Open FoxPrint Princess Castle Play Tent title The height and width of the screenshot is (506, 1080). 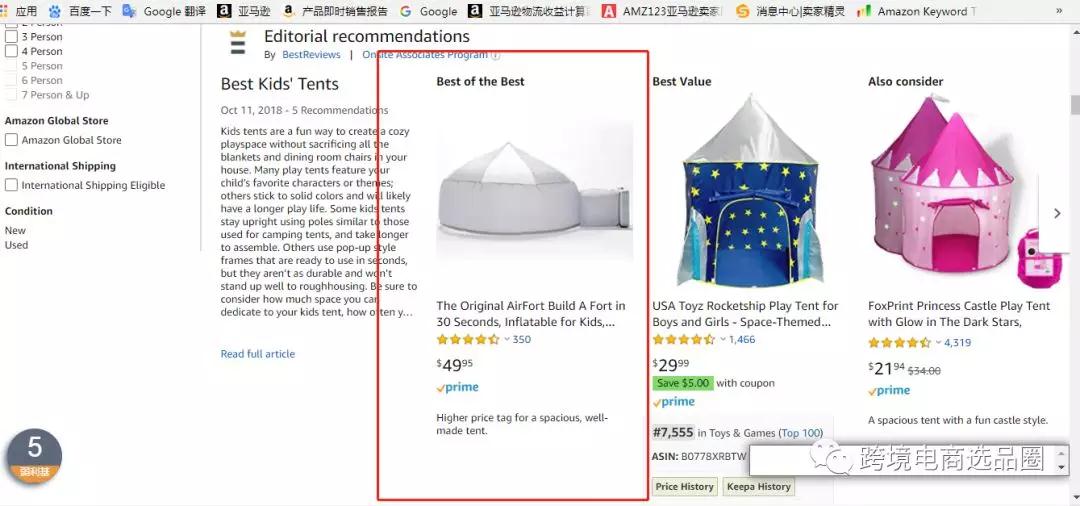click(959, 314)
